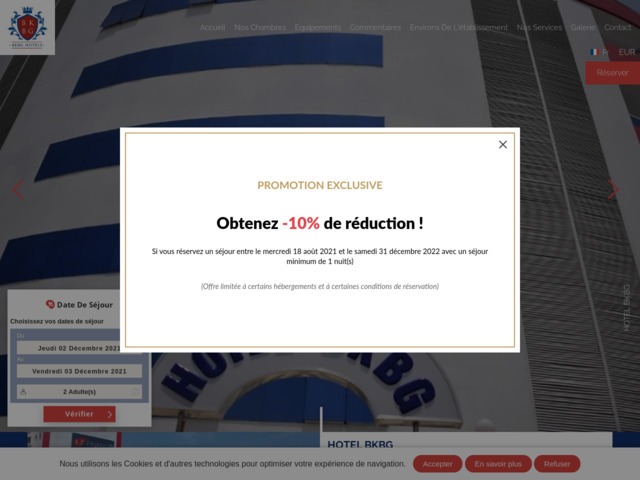
Task: Go to Nos Chambres in the navigation
Action: 260,28
